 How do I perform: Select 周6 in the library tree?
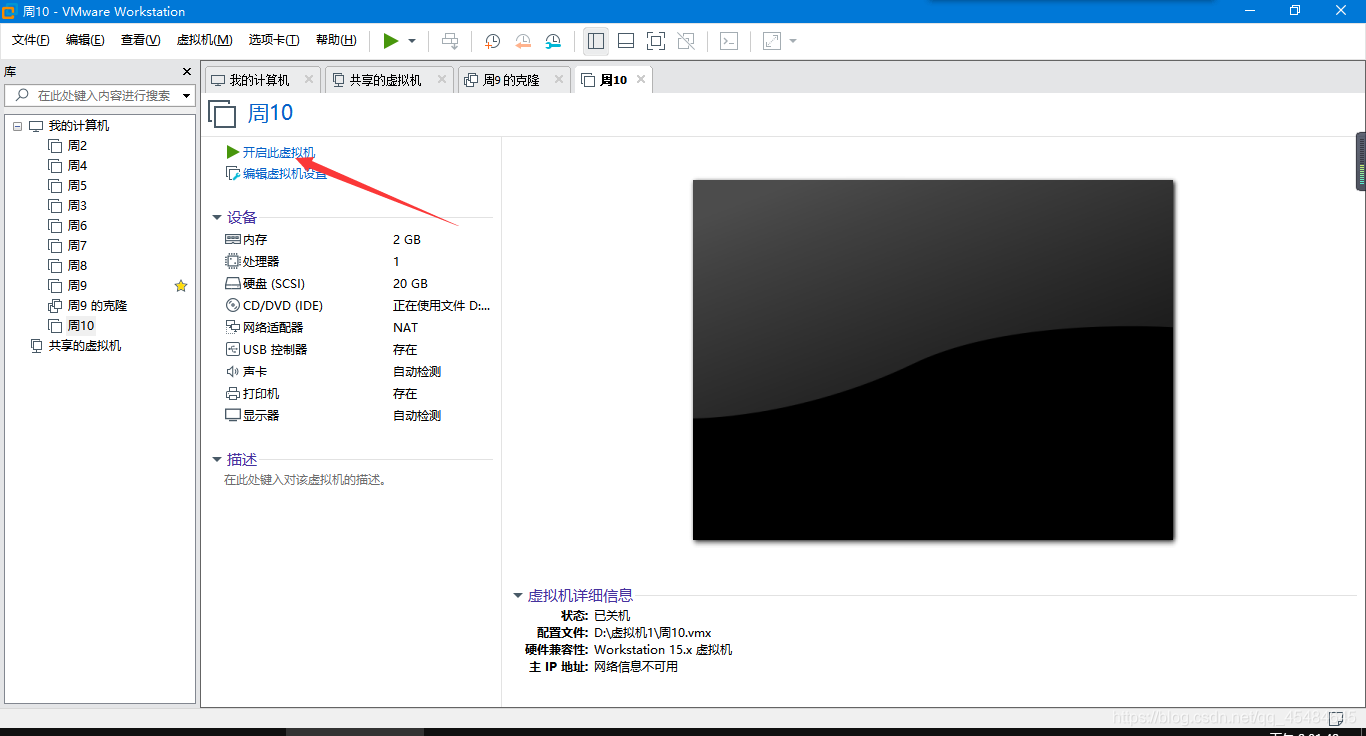[77, 226]
